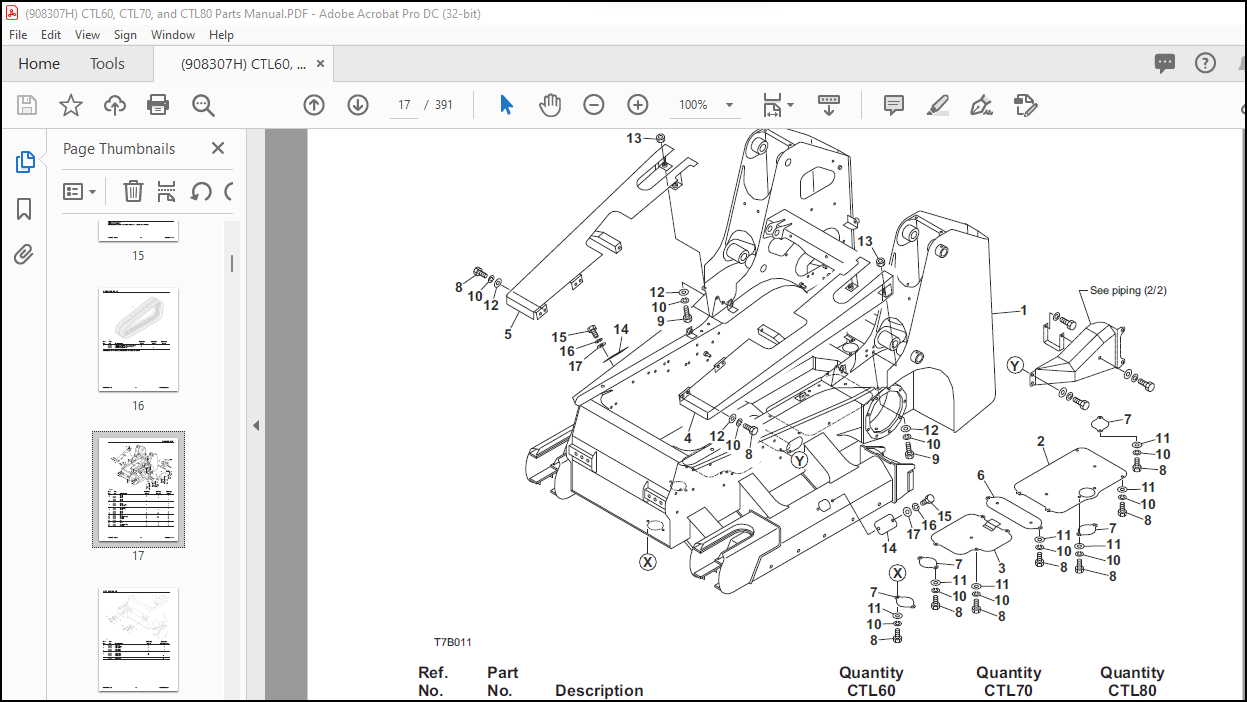The height and width of the screenshot is (702, 1247).
Task: Click 'See piping (2/2)' diagram text
Action: [1128, 291]
